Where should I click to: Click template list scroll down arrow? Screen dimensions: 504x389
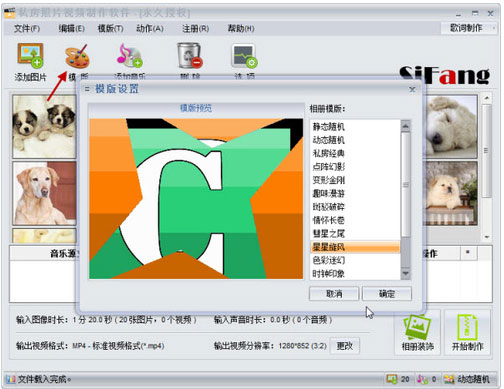(x=406, y=274)
